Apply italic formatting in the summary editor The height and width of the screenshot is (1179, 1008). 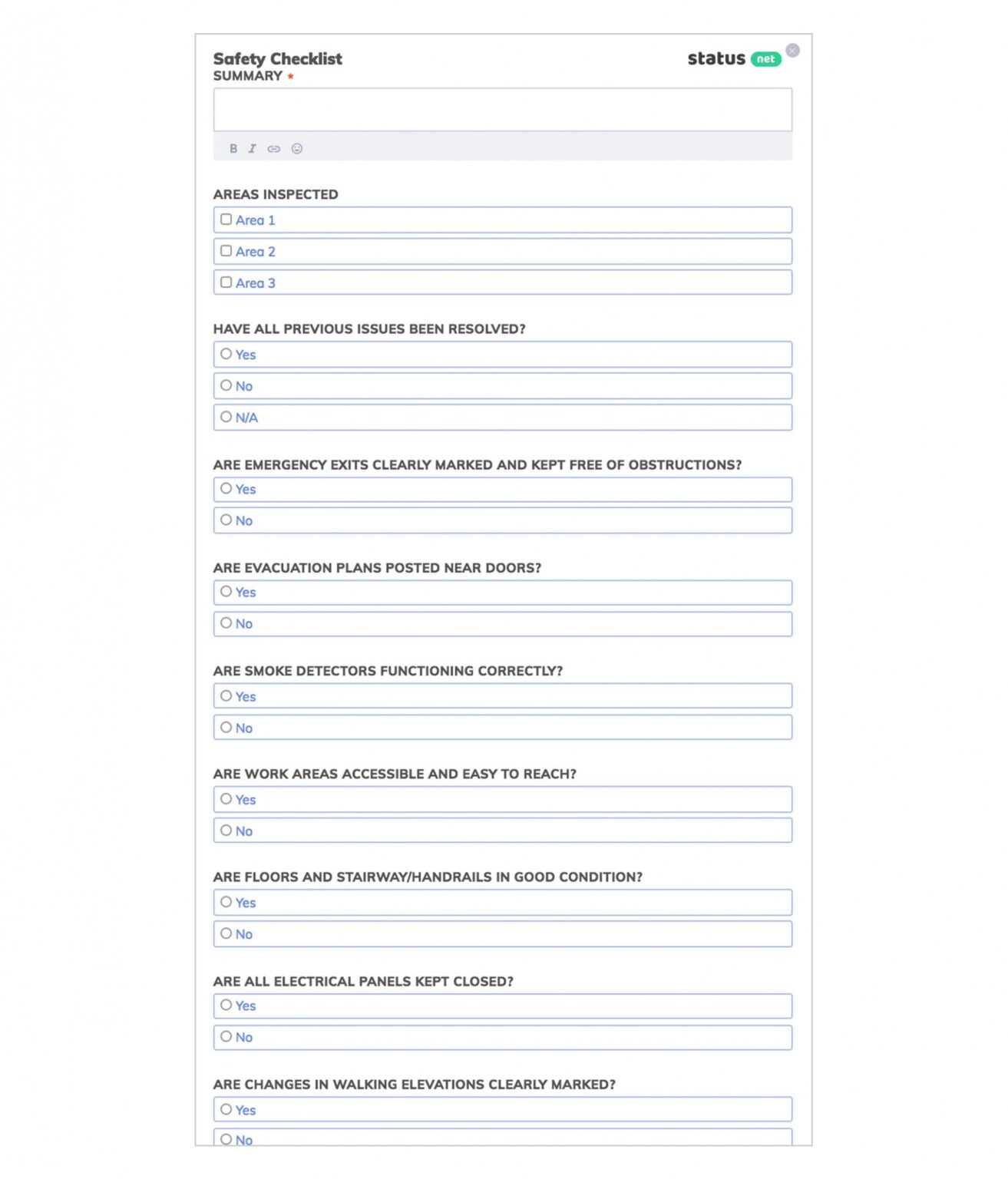tap(252, 149)
